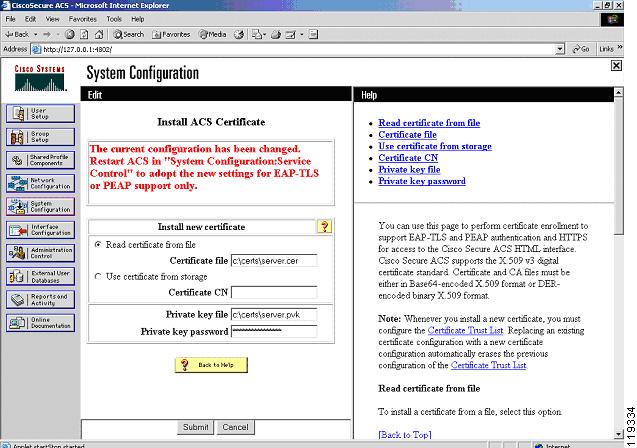
Task: Open Private key file help link
Action: 410,169
